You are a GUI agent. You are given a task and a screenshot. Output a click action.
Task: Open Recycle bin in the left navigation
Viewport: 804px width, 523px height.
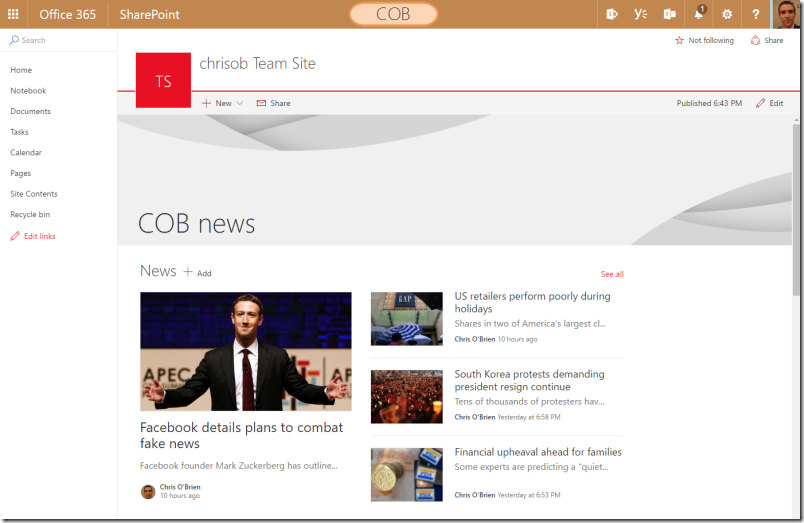click(x=30, y=214)
